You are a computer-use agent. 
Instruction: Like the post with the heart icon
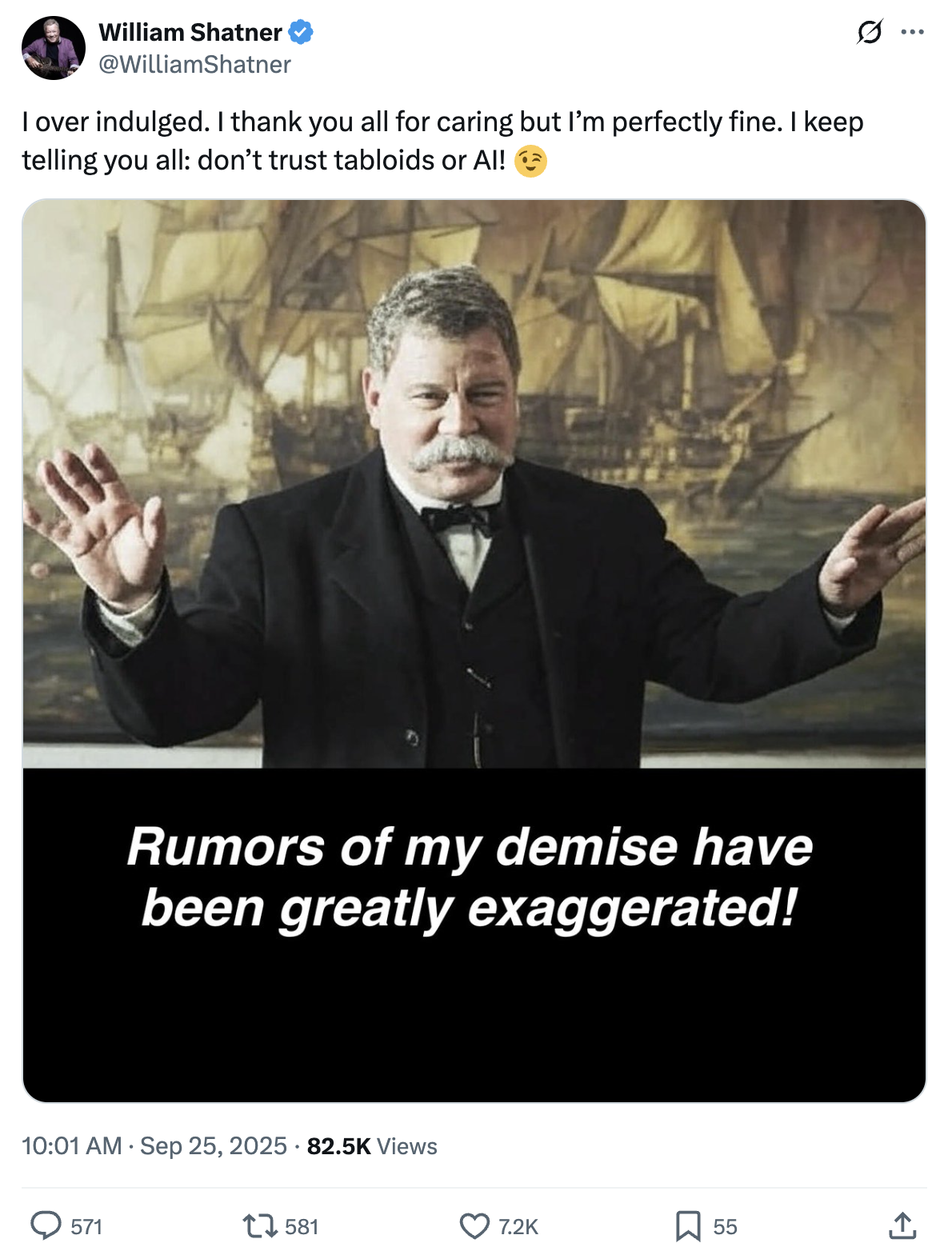point(474,1225)
